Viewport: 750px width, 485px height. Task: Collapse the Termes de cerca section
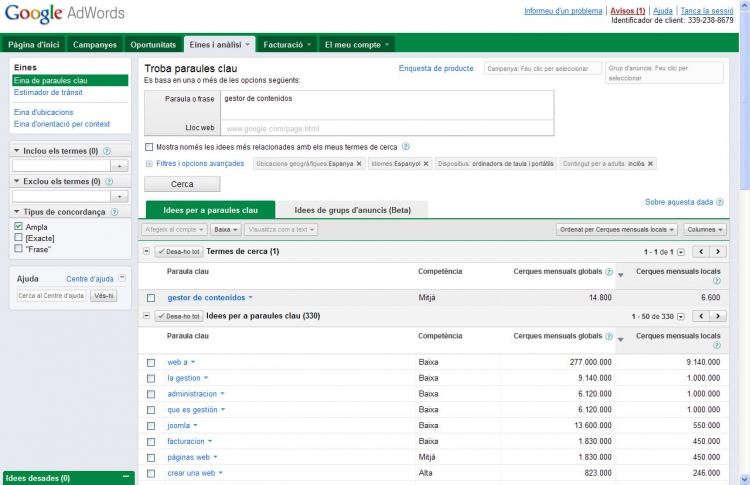click(147, 251)
